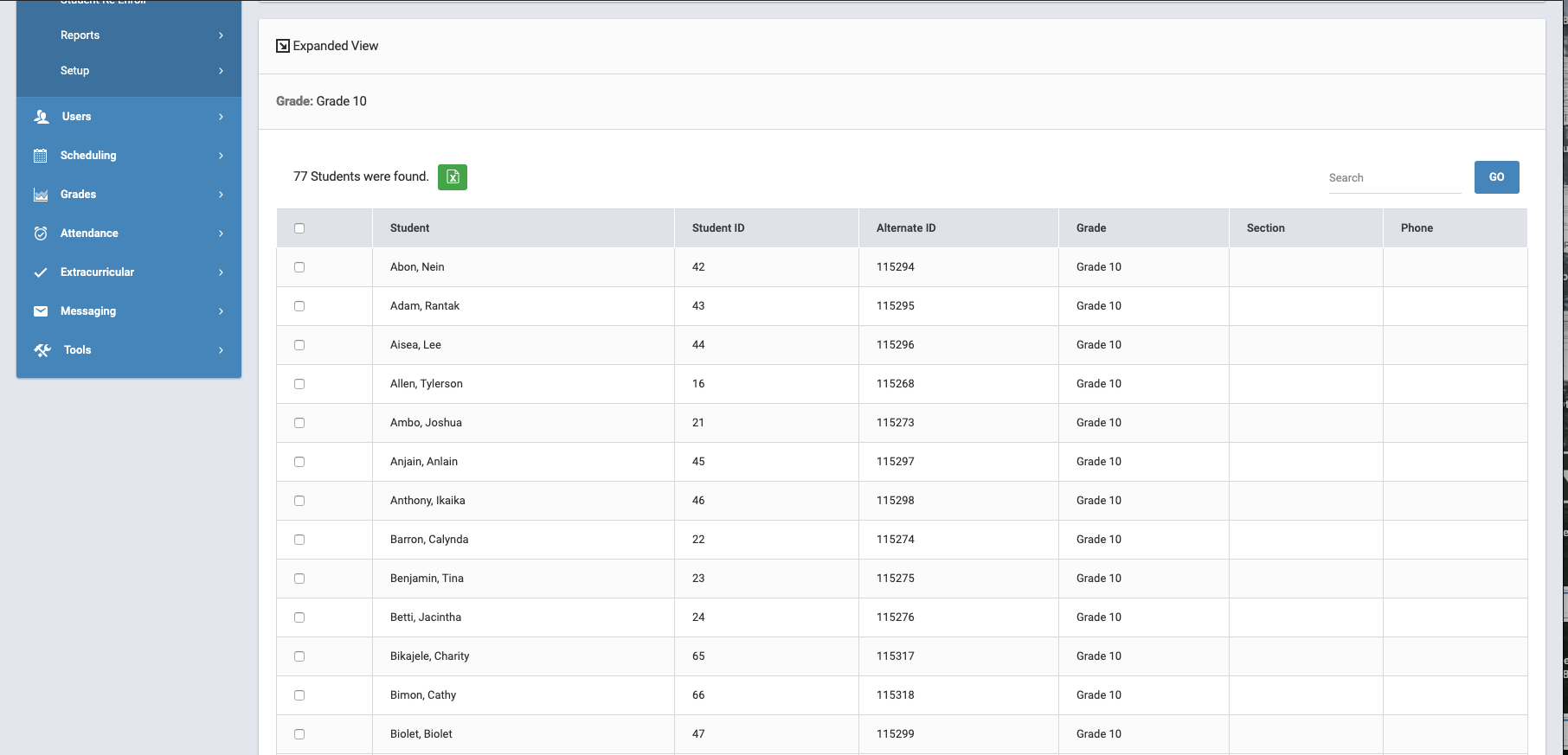Click the Excel export icon
1568x755 pixels.
click(x=452, y=177)
